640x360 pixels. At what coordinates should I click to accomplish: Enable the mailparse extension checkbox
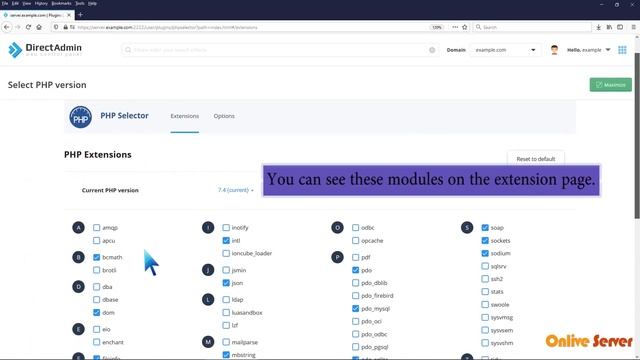[x=226, y=342]
